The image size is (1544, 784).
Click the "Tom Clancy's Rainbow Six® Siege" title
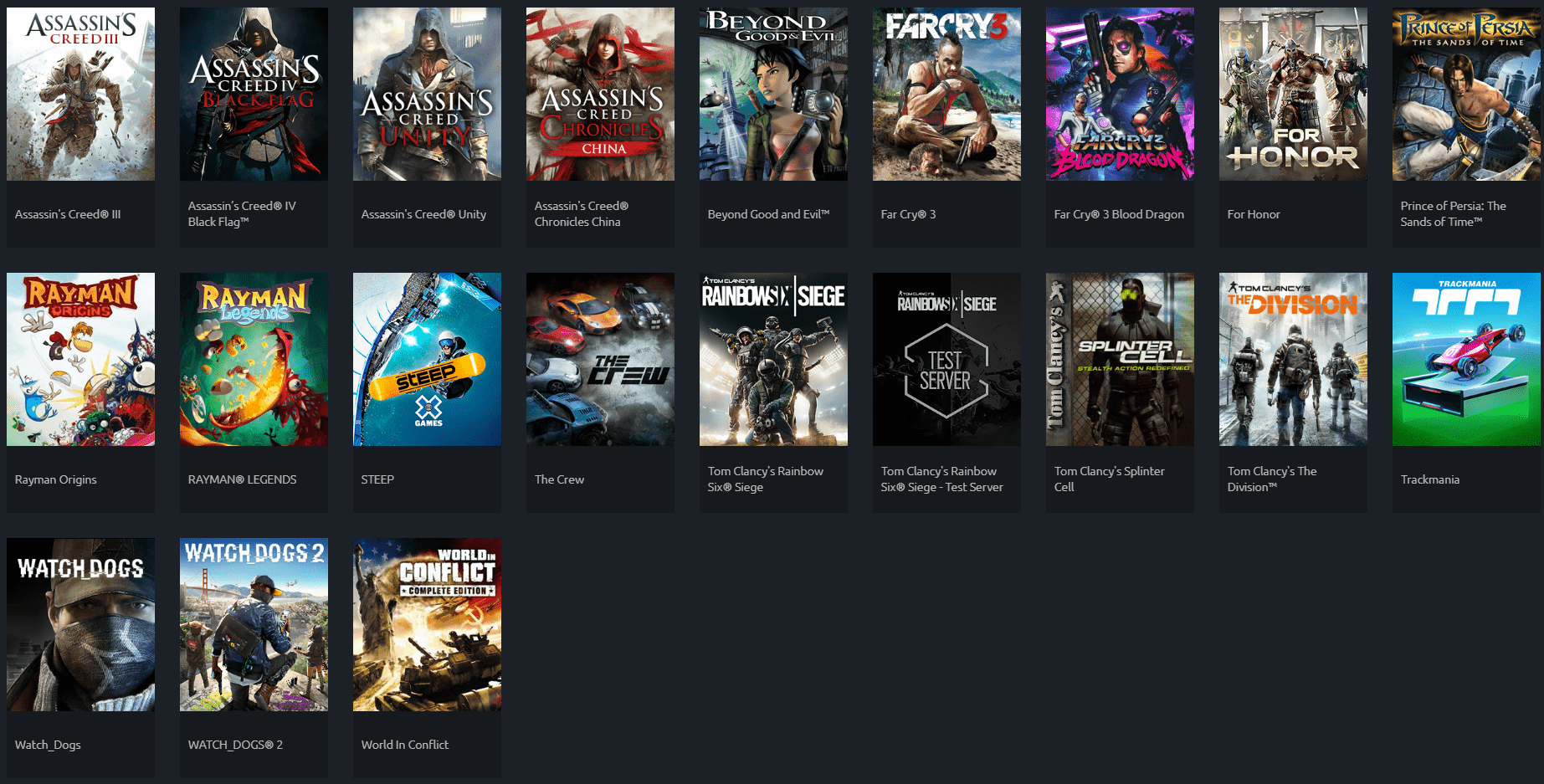click(766, 479)
